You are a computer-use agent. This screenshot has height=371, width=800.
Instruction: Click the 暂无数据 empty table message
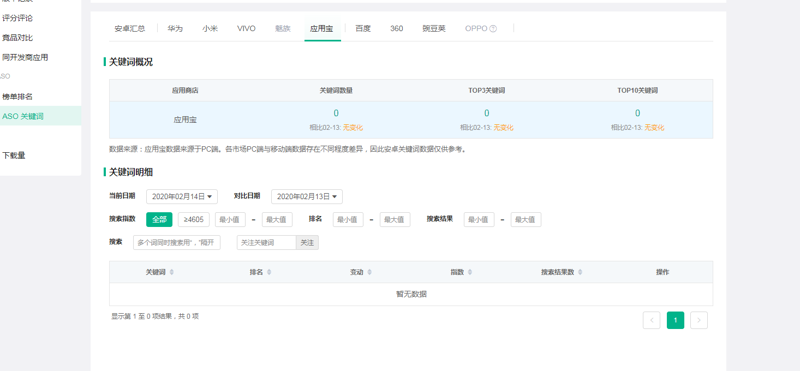point(411,294)
